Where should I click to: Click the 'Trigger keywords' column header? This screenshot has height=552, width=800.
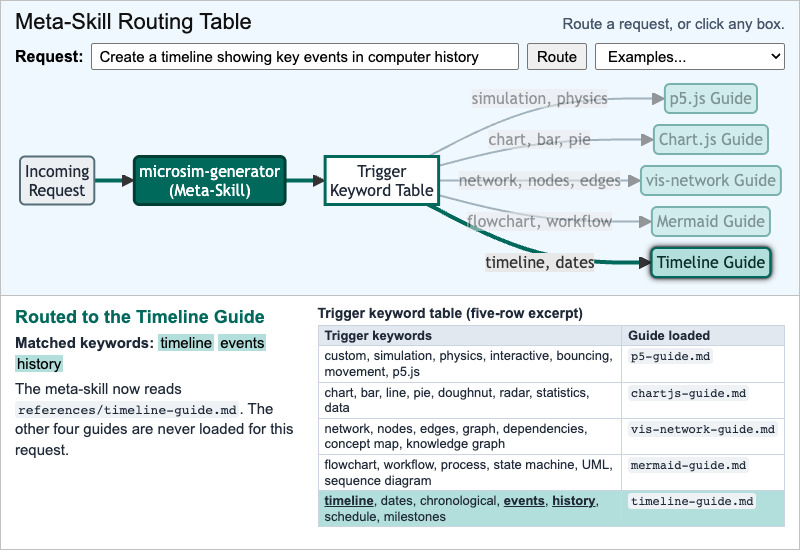469,336
